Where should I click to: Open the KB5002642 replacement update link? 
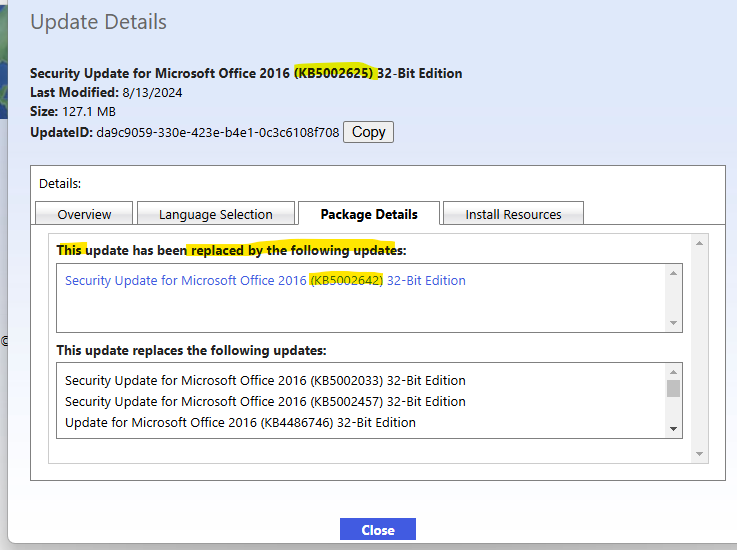pyautogui.click(x=265, y=281)
